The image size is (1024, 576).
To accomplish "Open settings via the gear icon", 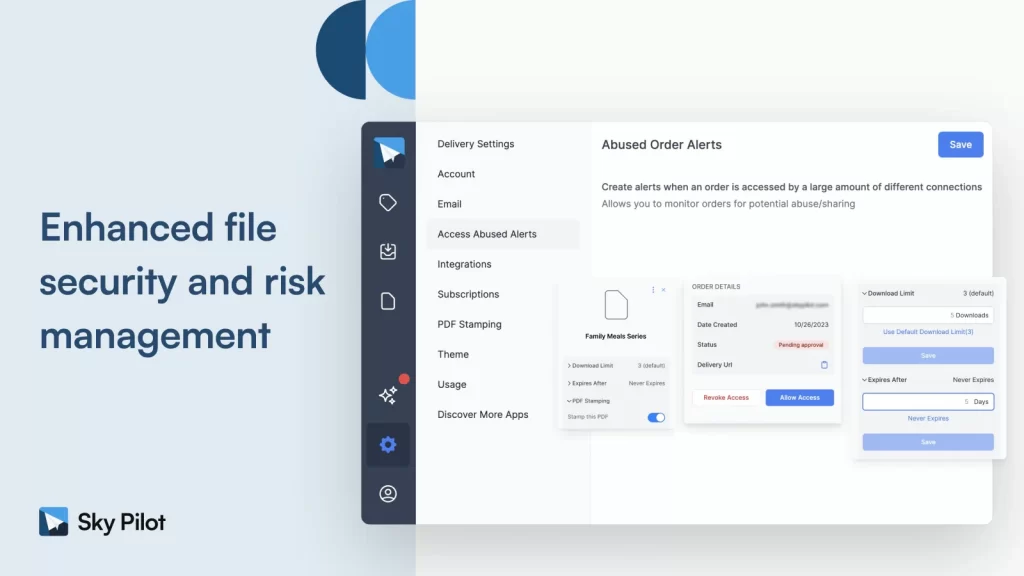I will coord(388,445).
